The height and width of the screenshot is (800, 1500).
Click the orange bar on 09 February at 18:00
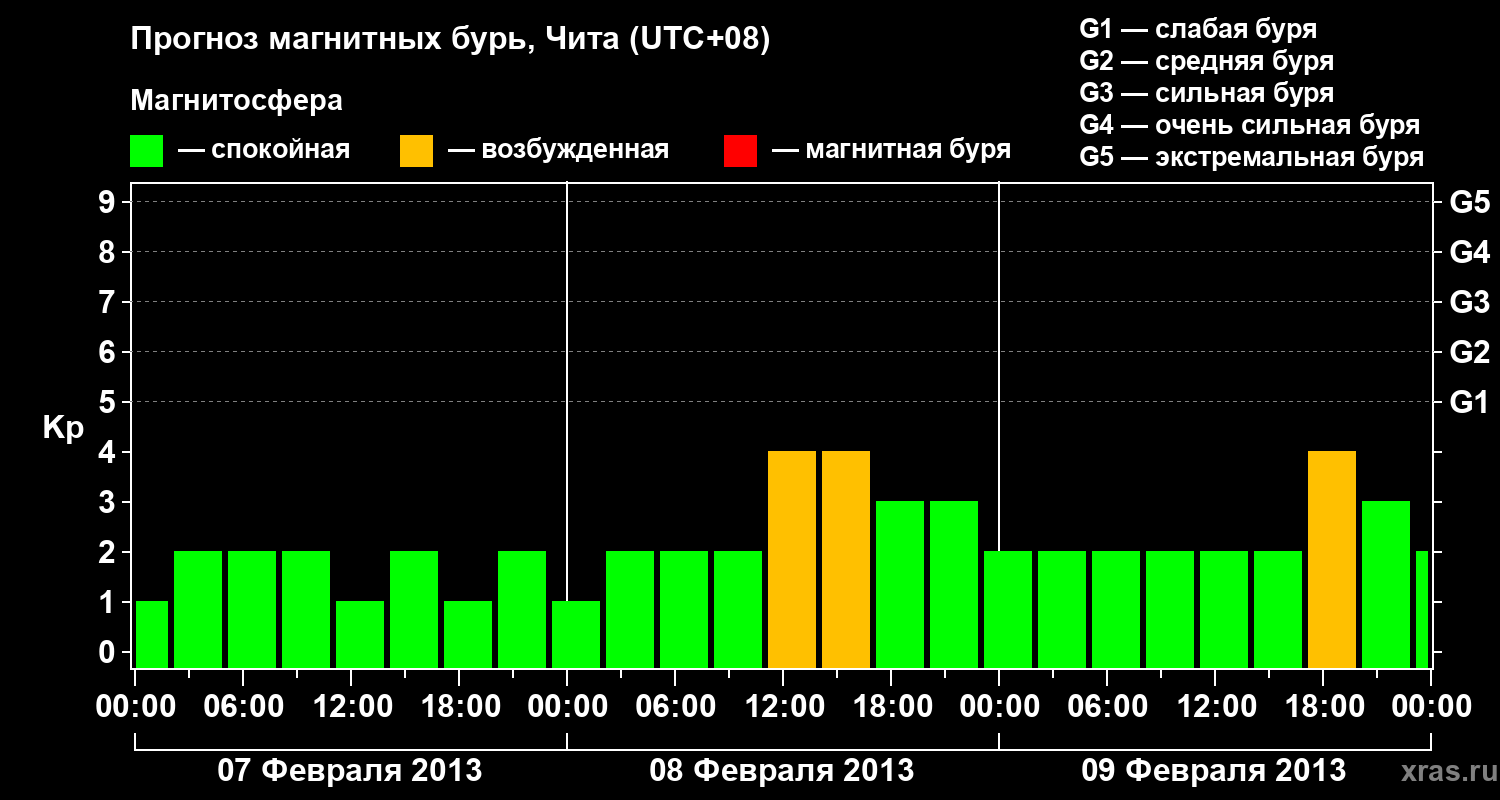coord(1332,559)
